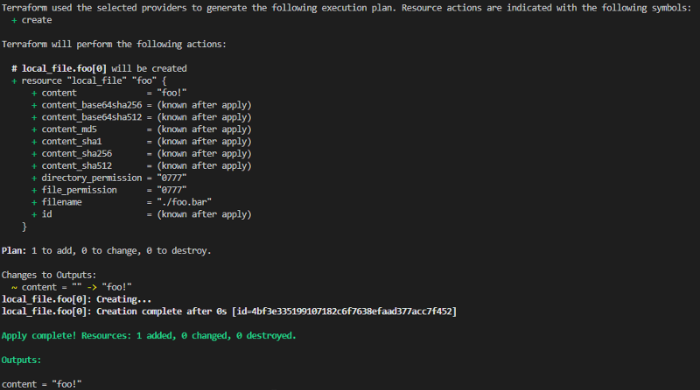Click the '~ content = "" -> "foo!"' line

pos(71,287)
